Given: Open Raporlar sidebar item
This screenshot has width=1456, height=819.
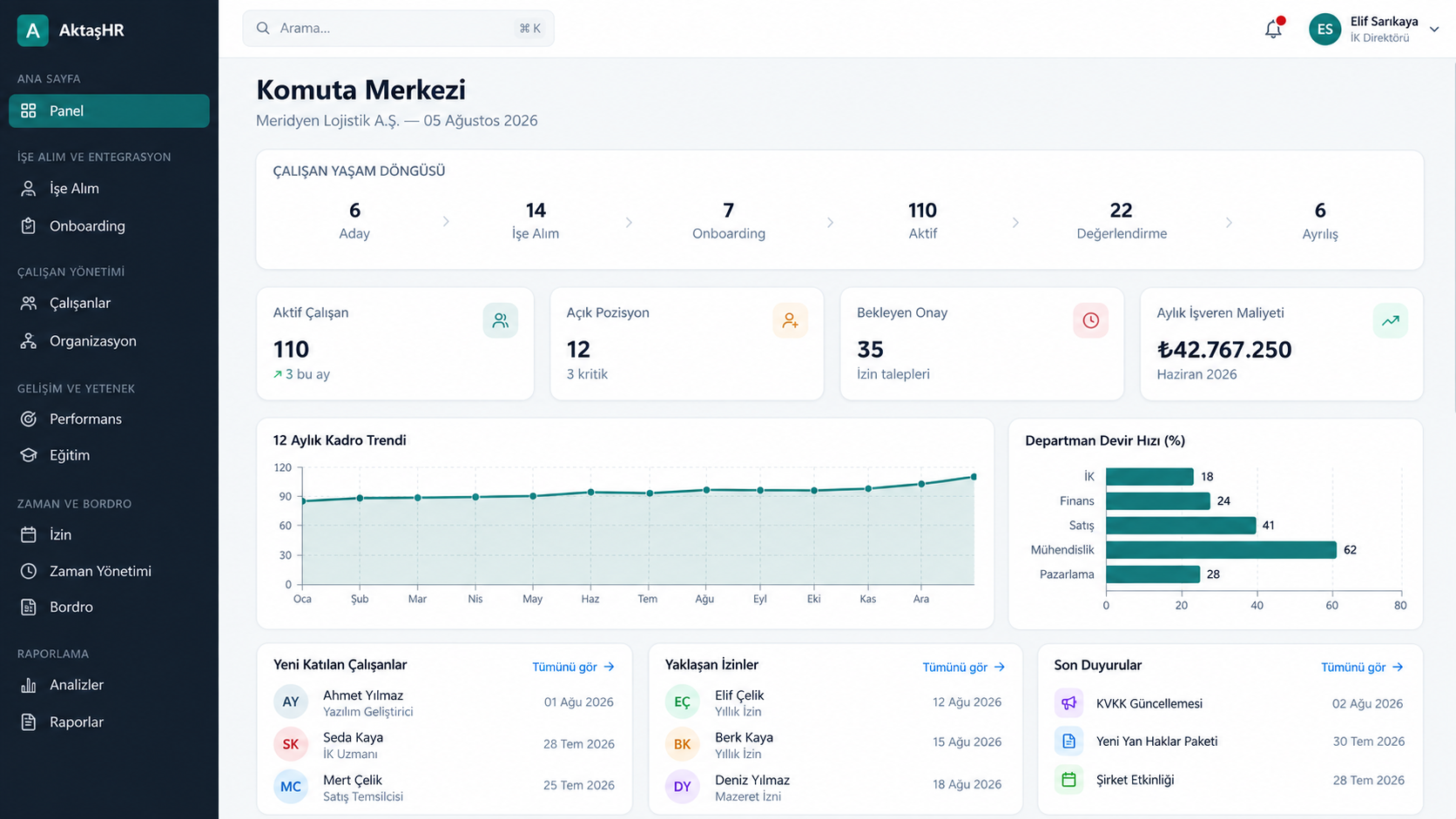Looking at the screenshot, I should pyautogui.click(x=109, y=722).
